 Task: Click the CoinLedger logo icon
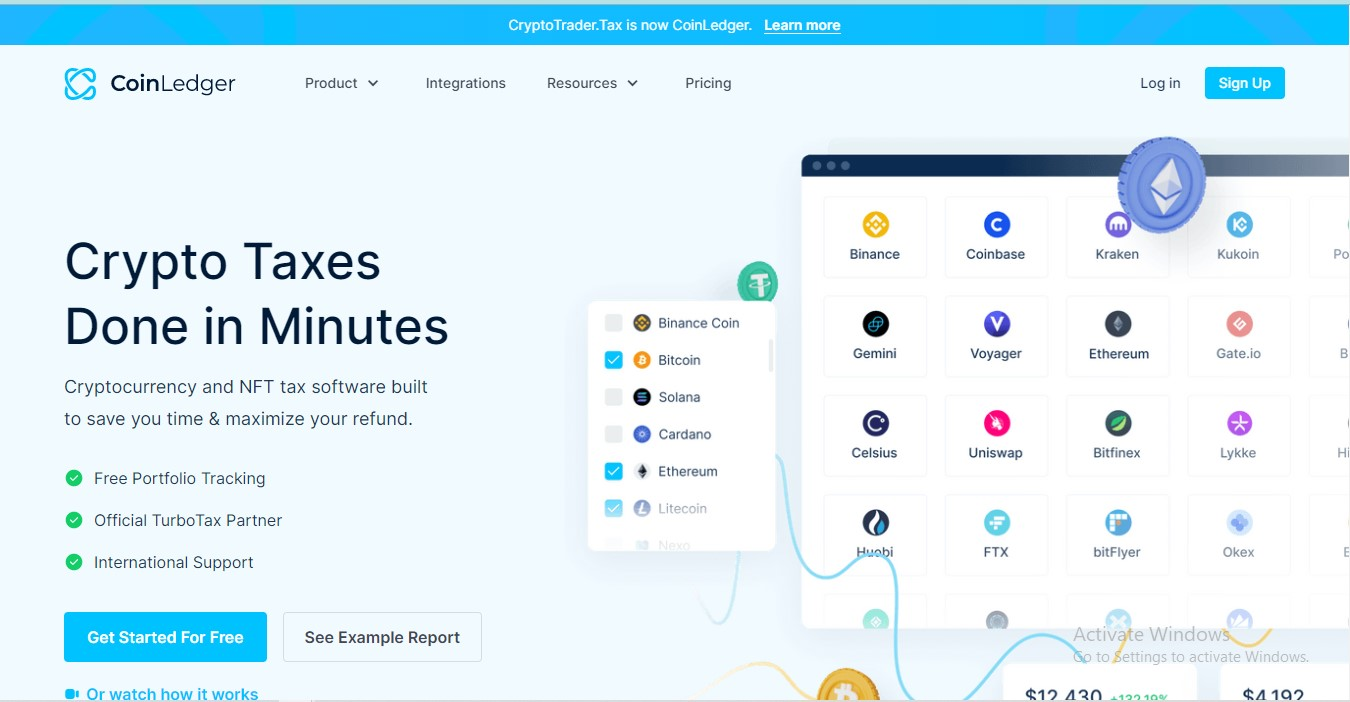[x=80, y=84]
